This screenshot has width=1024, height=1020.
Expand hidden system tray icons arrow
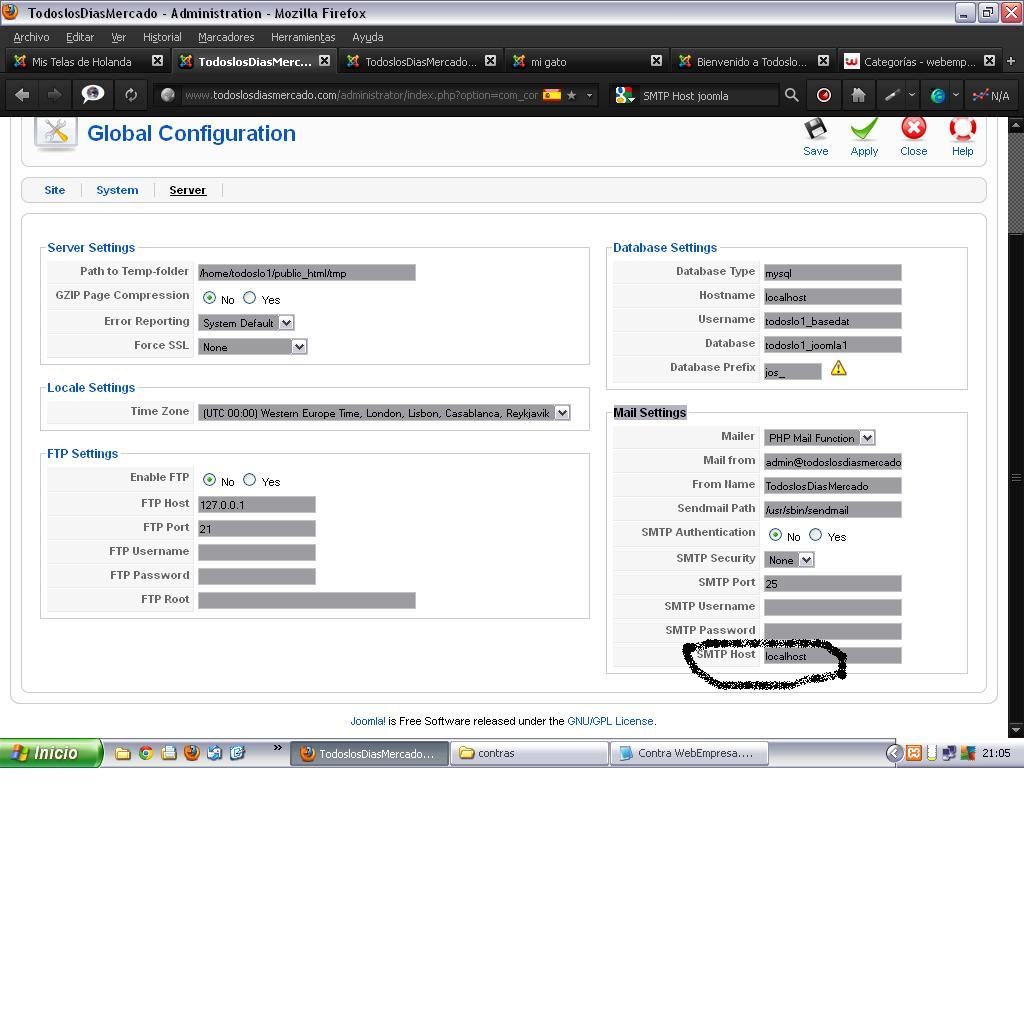[894, 753]
